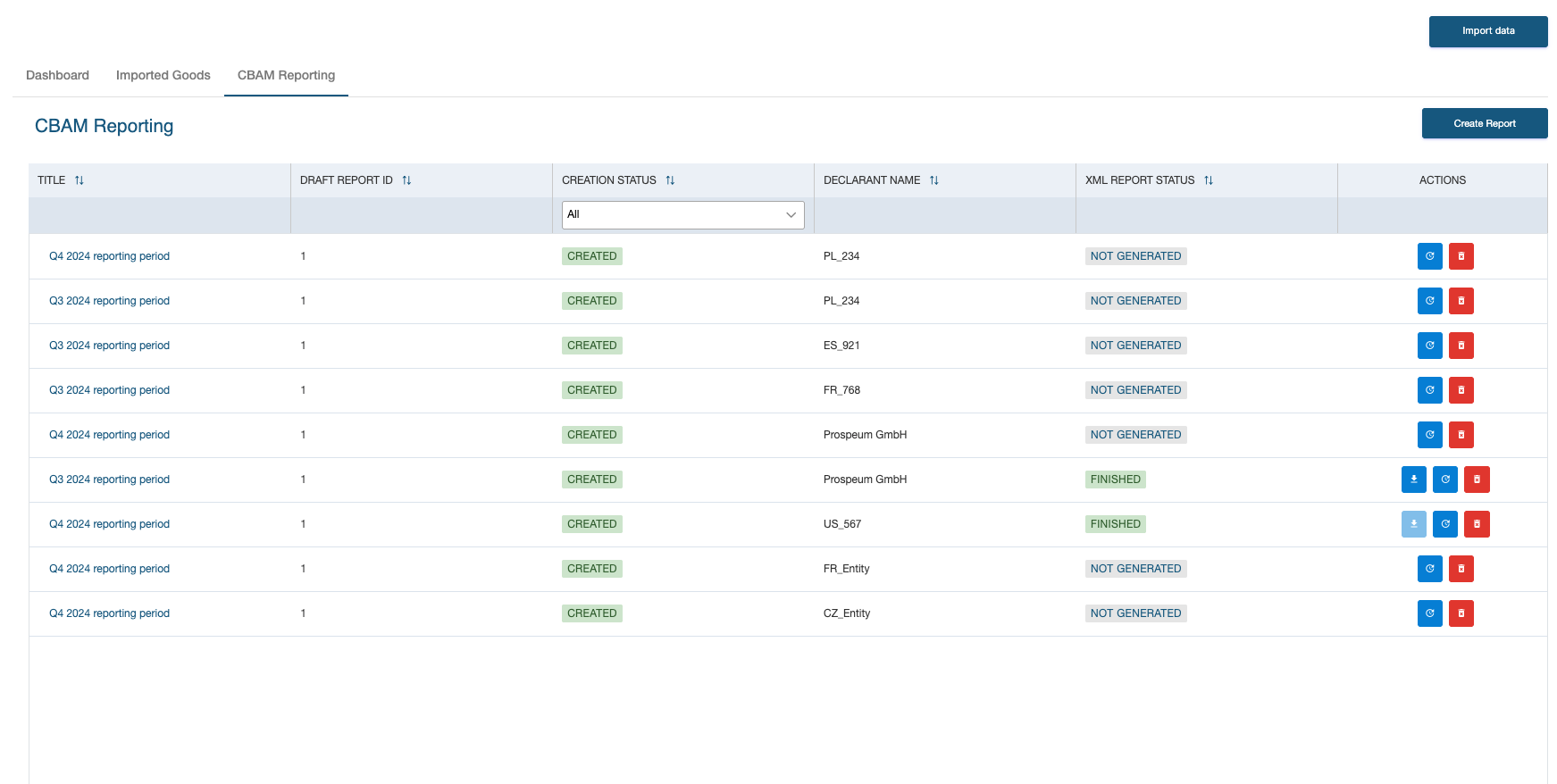
Task: Click the declarant name FR_768
Action: click(x=841, y=390)
